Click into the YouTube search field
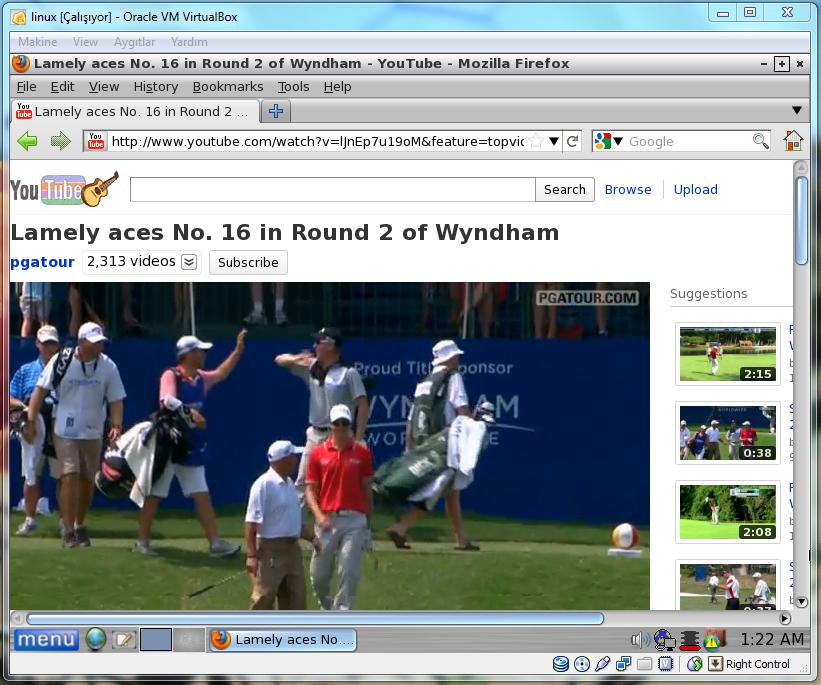821x685 pixels. (332, 189)
